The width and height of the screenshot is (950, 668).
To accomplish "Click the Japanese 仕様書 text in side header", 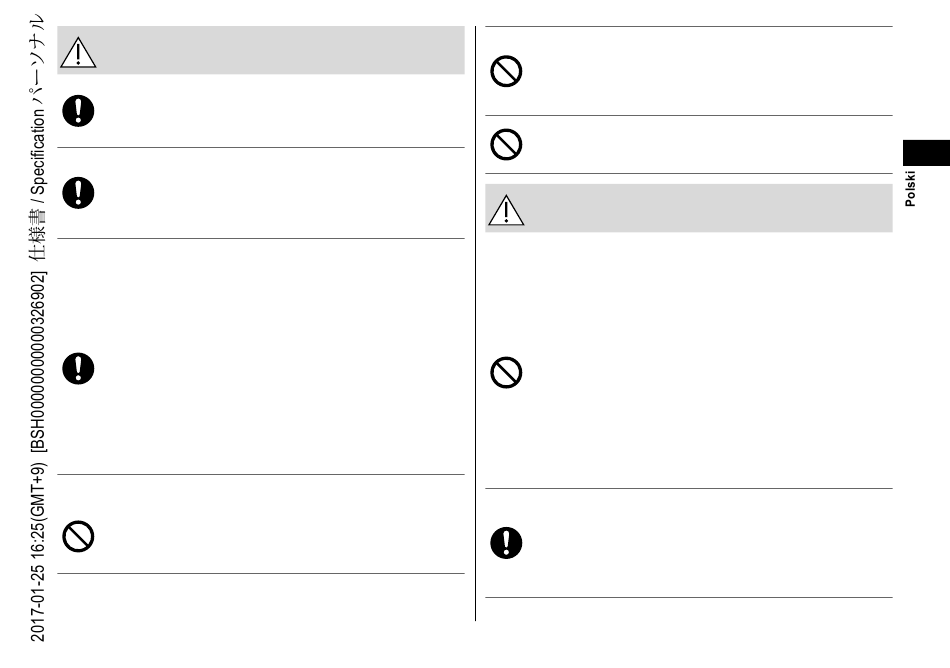I will click(38, 233).
